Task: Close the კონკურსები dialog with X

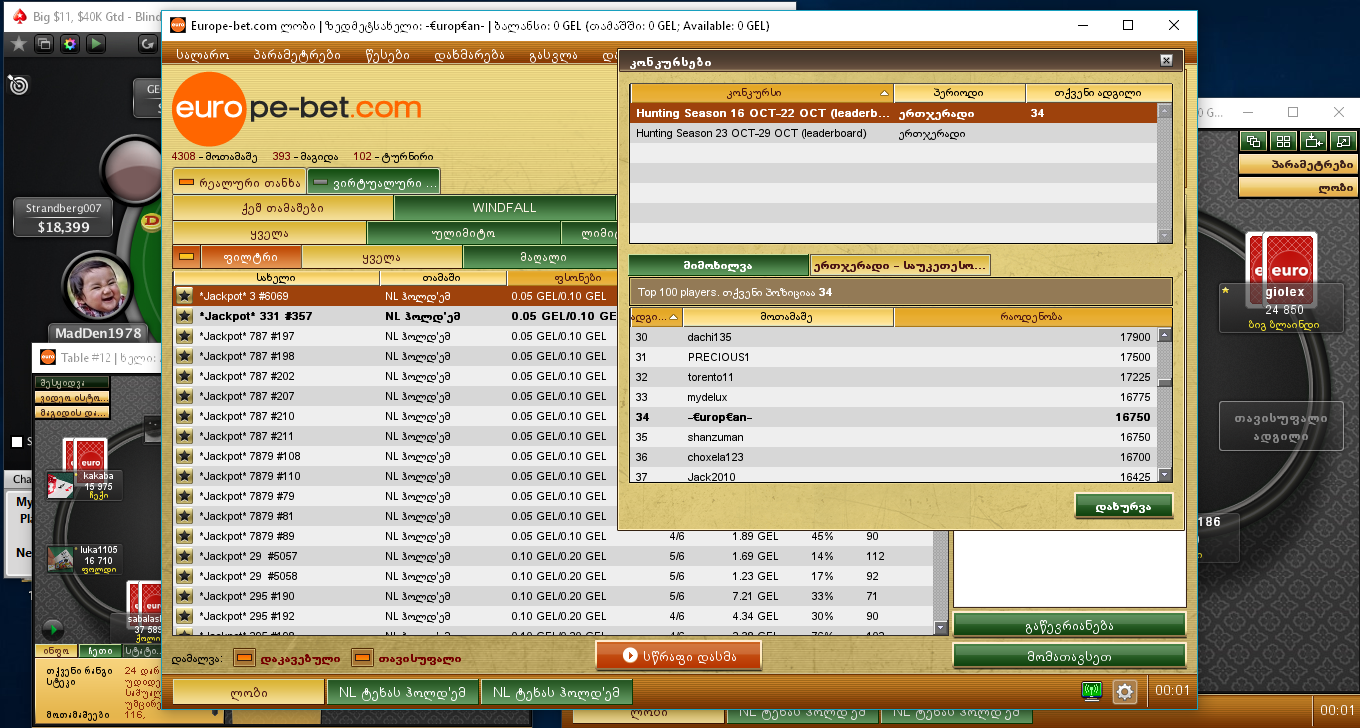Action: [1166, 61]
